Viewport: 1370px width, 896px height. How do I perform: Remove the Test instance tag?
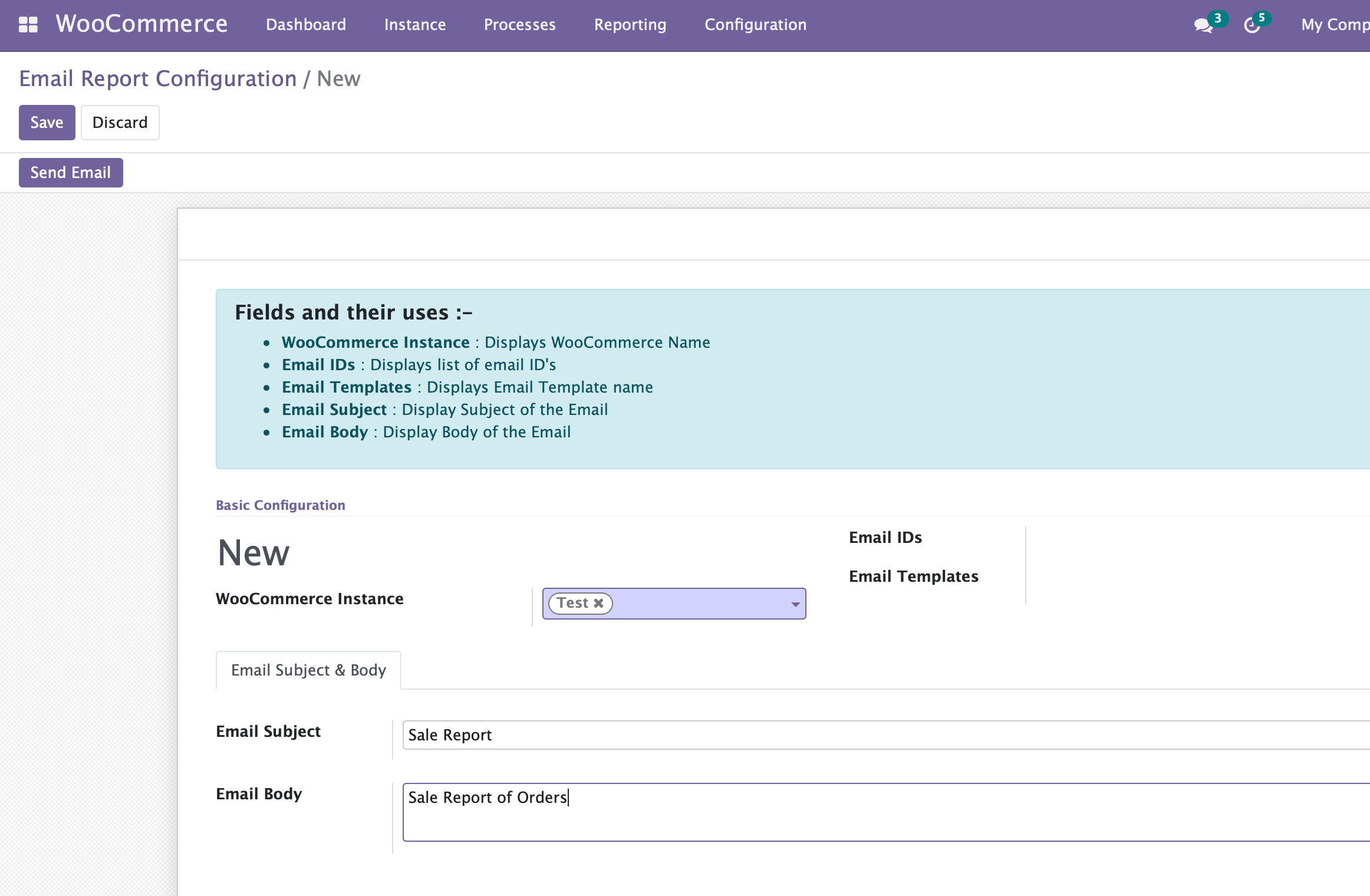[x=598, y=603]
